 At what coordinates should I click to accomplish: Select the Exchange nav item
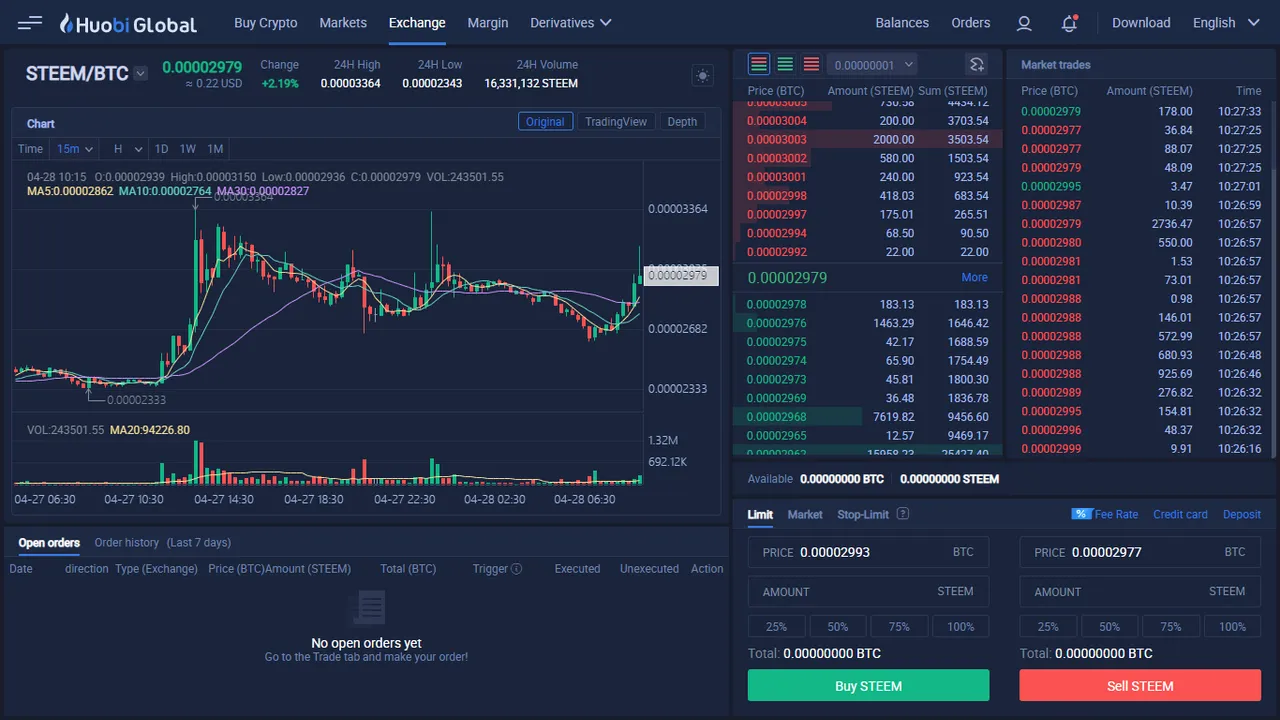417,22
